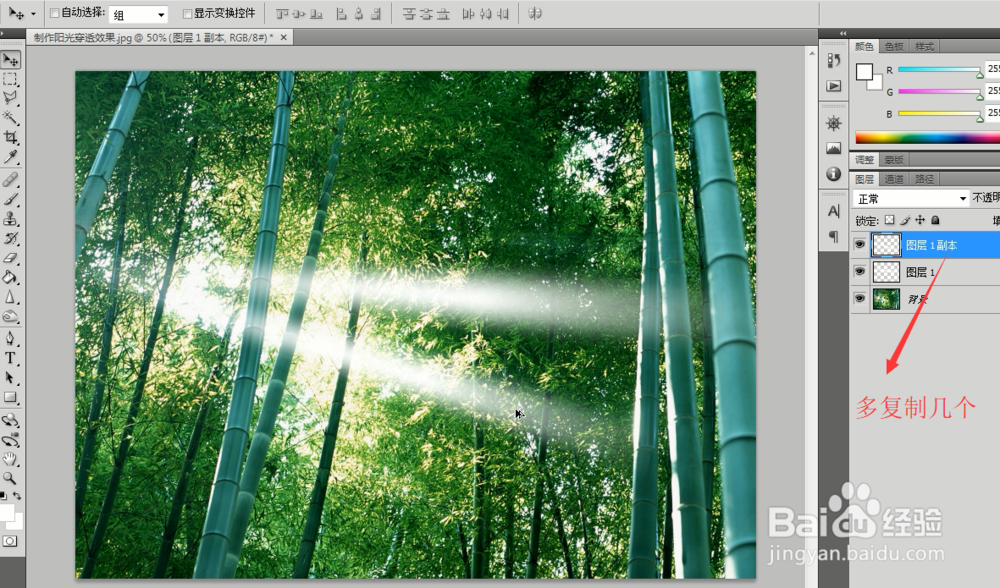
Task: Switch to the 调整 tab
Action: point(865,159)
